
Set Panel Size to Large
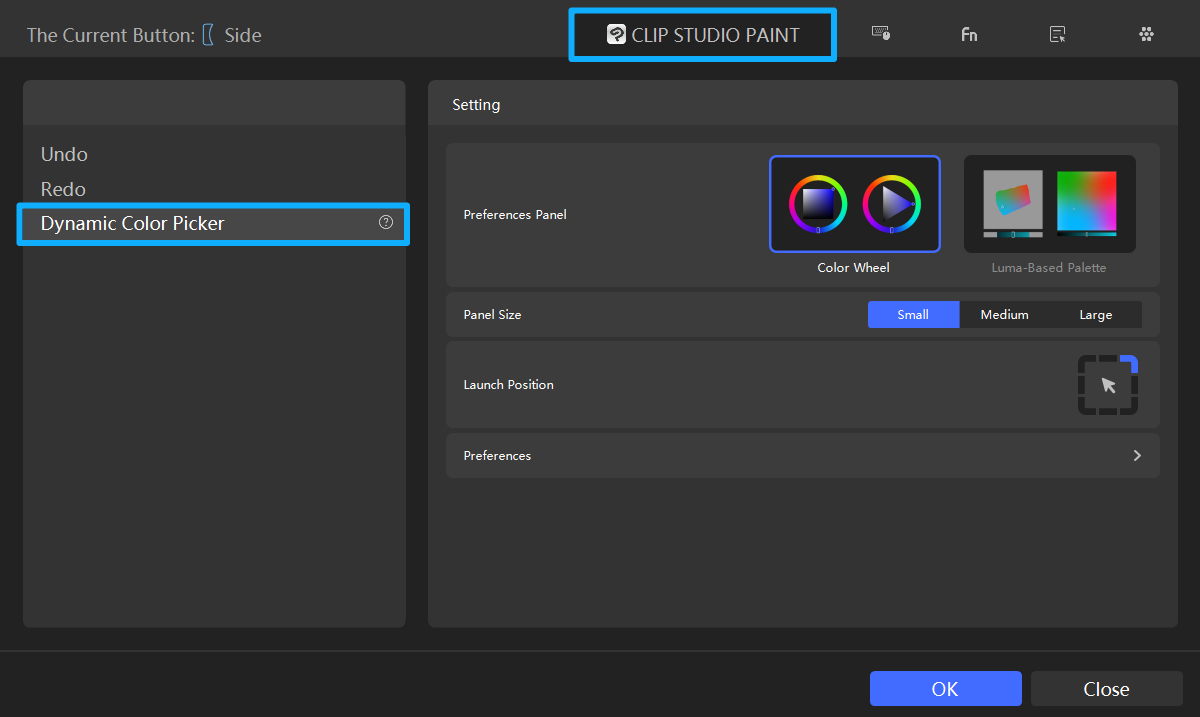pos(1095,314)
